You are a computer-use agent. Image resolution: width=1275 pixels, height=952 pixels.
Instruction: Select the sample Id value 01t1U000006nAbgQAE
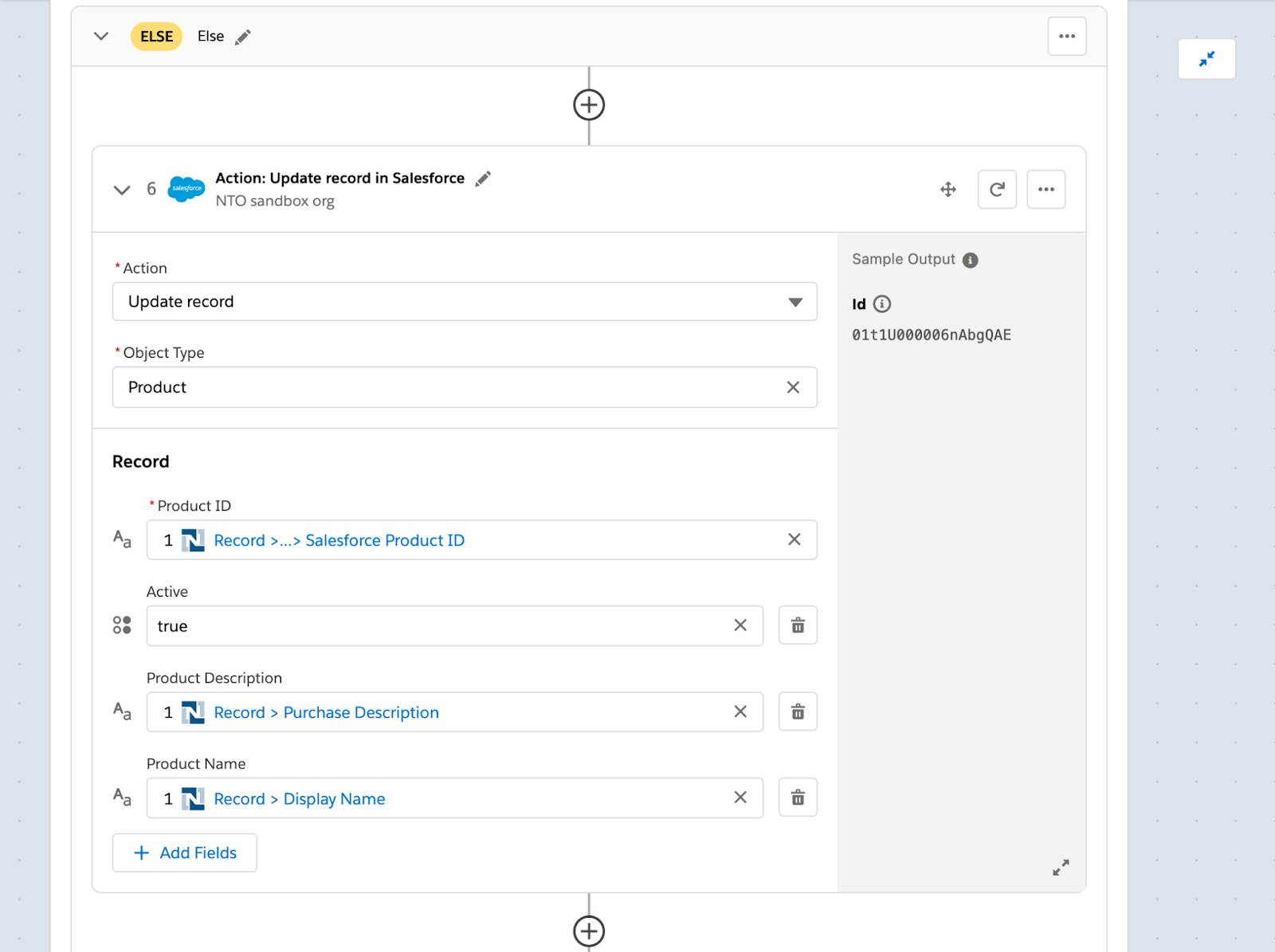932,335
